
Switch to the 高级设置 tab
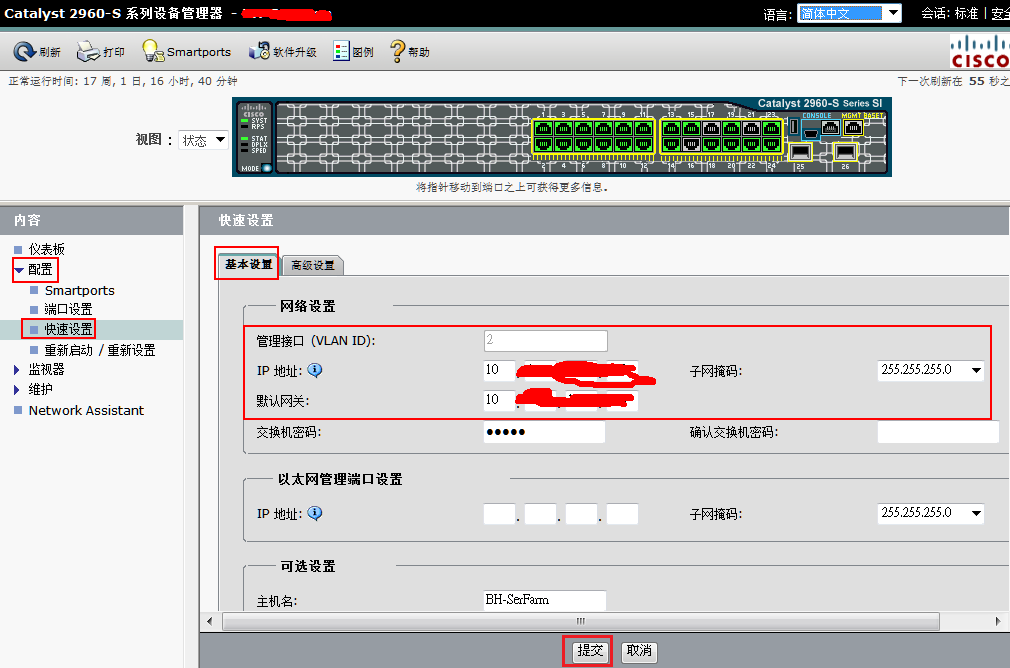tap(312, 264)
